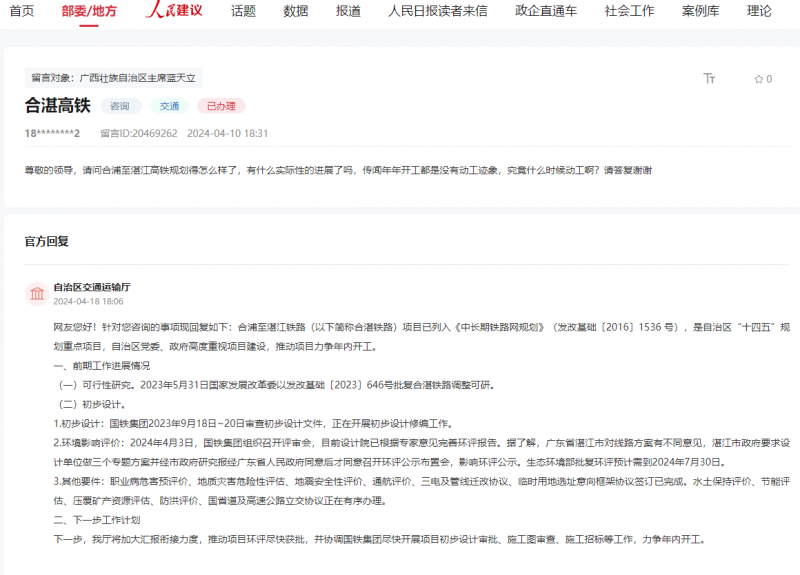
Task: Switch to the 部委/地方 tab
Action: (x=88, y=11)
